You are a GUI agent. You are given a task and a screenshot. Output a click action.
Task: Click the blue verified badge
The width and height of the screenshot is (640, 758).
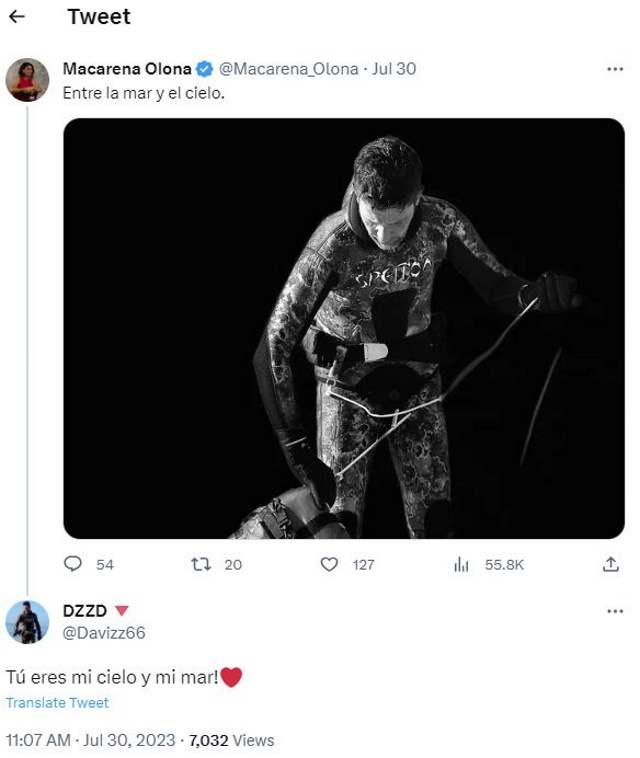(204, 69)
